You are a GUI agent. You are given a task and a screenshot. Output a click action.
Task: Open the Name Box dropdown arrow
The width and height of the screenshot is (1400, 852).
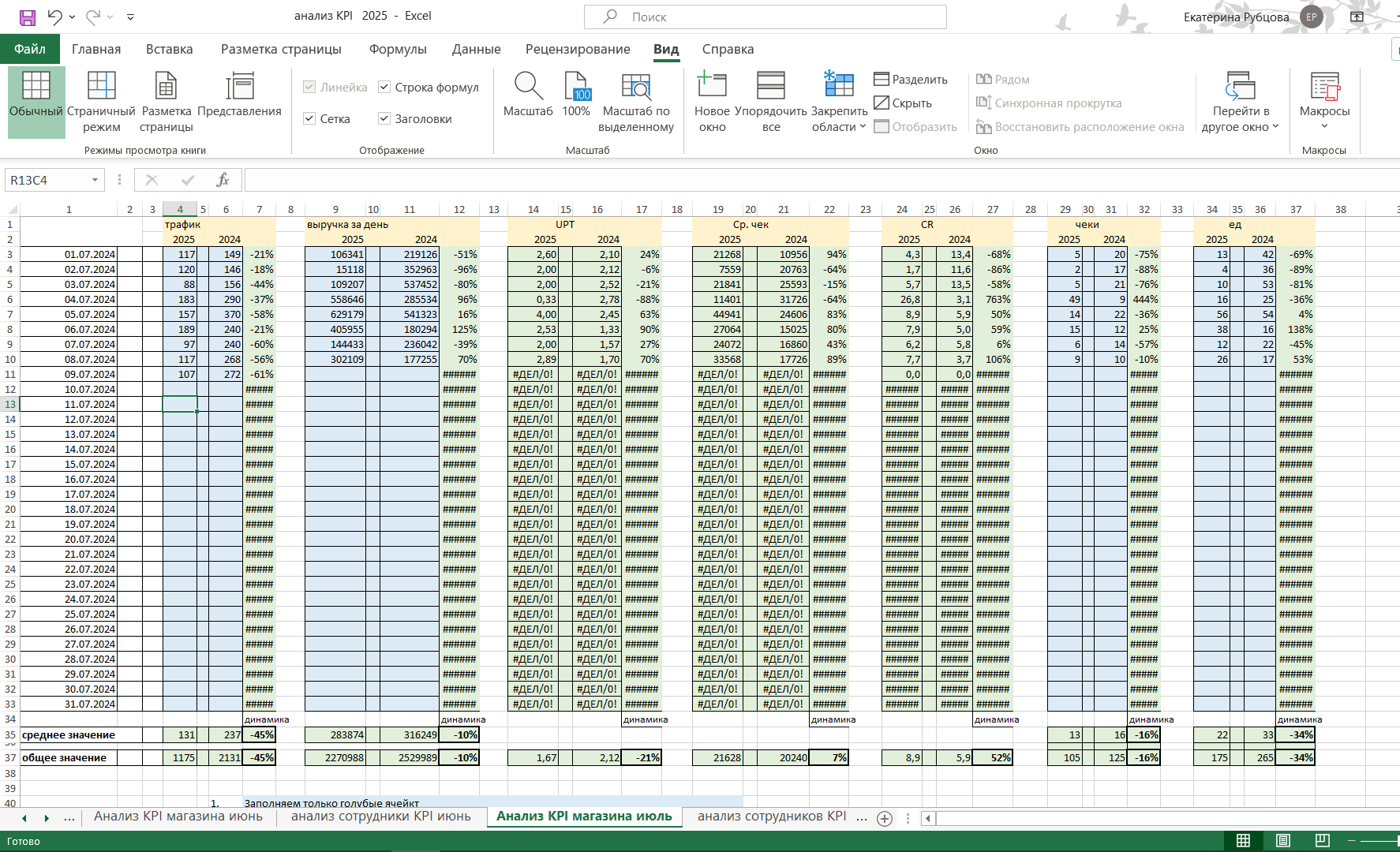point(95,180)
